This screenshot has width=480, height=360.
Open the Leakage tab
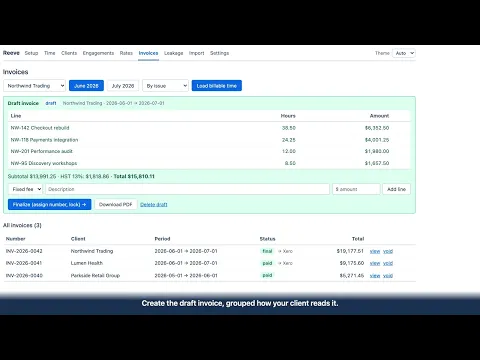click(x=174, y=53)
